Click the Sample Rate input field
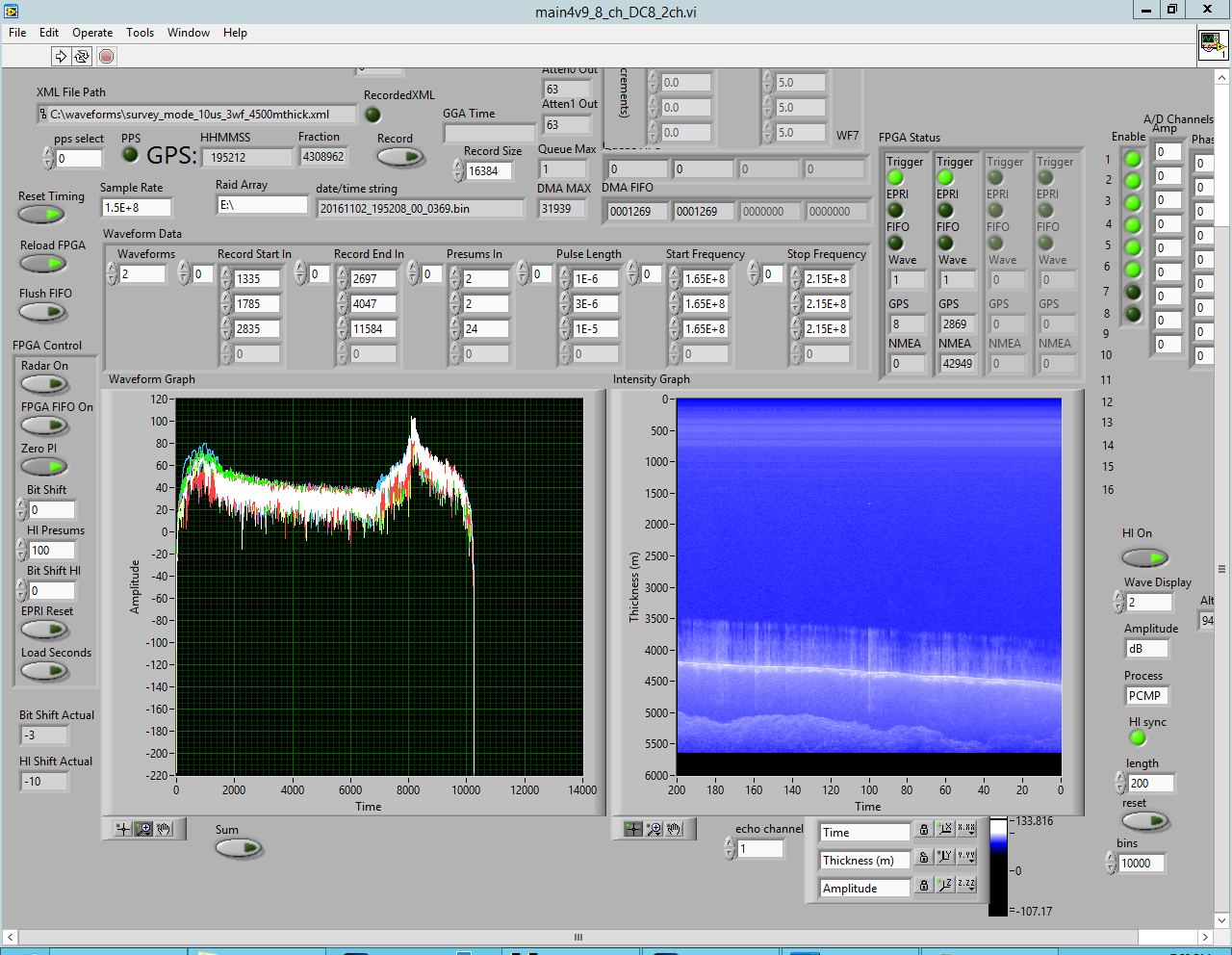 (136, 208)
